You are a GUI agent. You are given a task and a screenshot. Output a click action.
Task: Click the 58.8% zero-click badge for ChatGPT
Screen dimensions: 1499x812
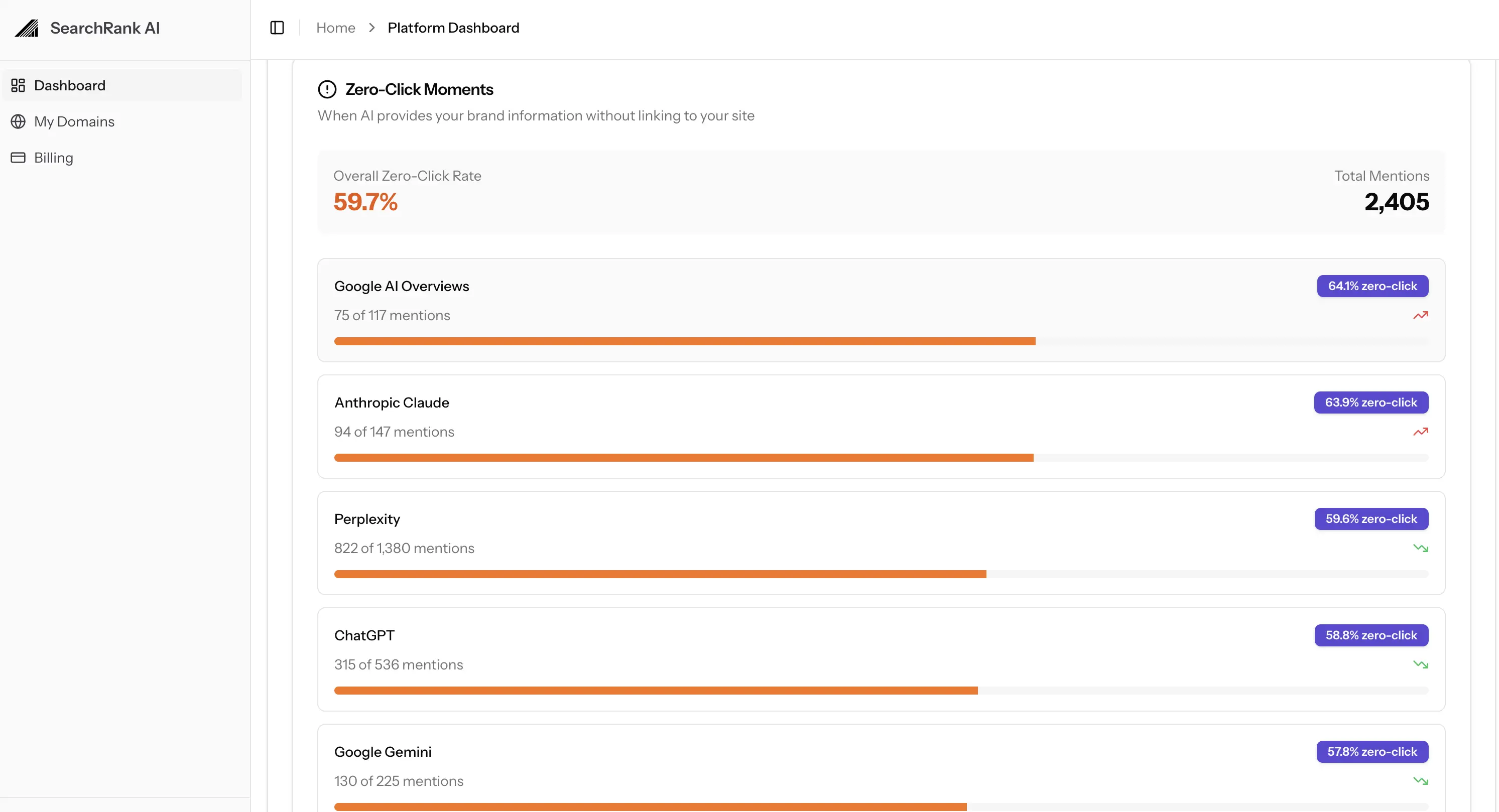1371,635
